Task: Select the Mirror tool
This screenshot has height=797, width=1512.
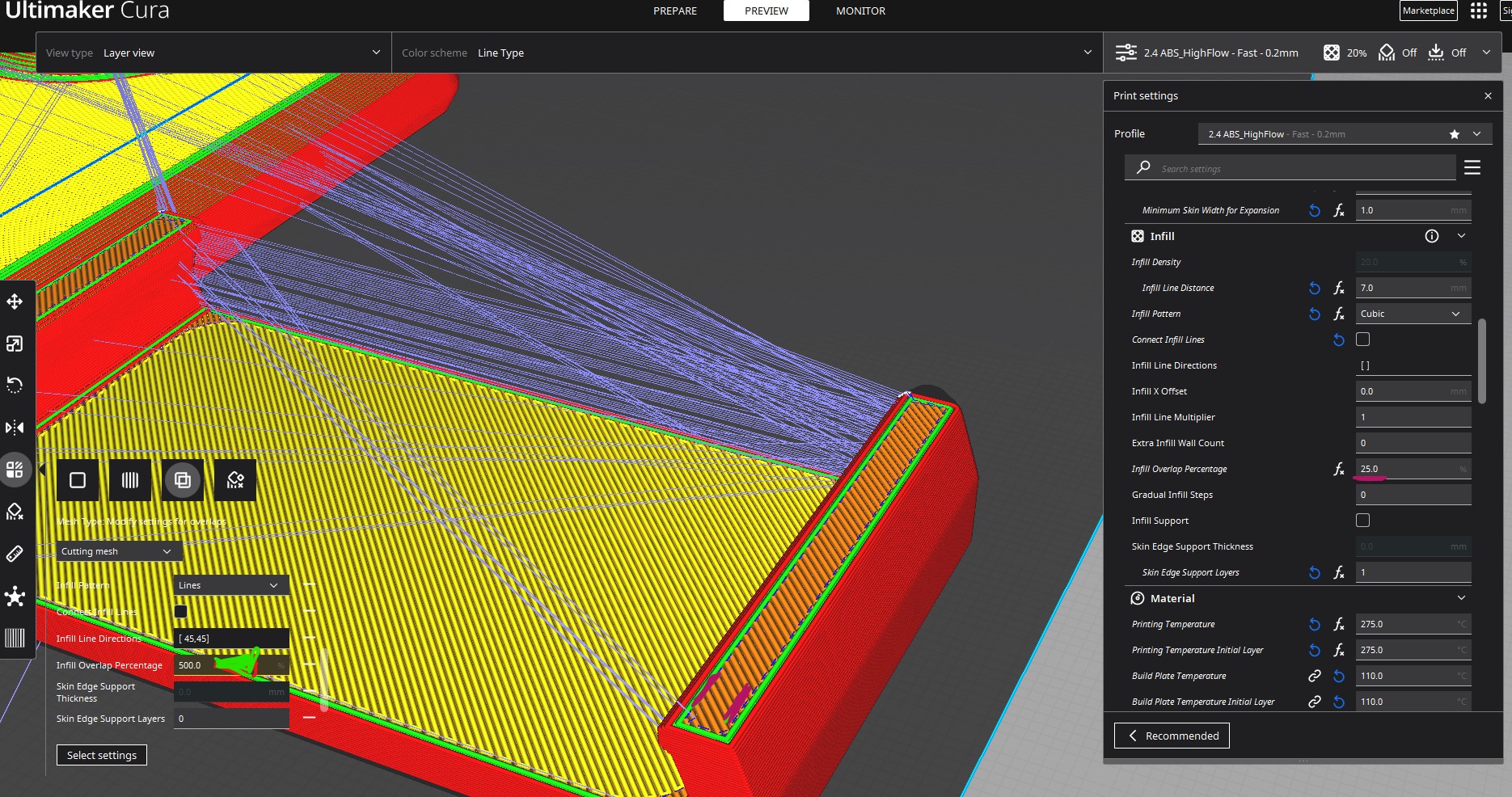Action: coord(14,428)
